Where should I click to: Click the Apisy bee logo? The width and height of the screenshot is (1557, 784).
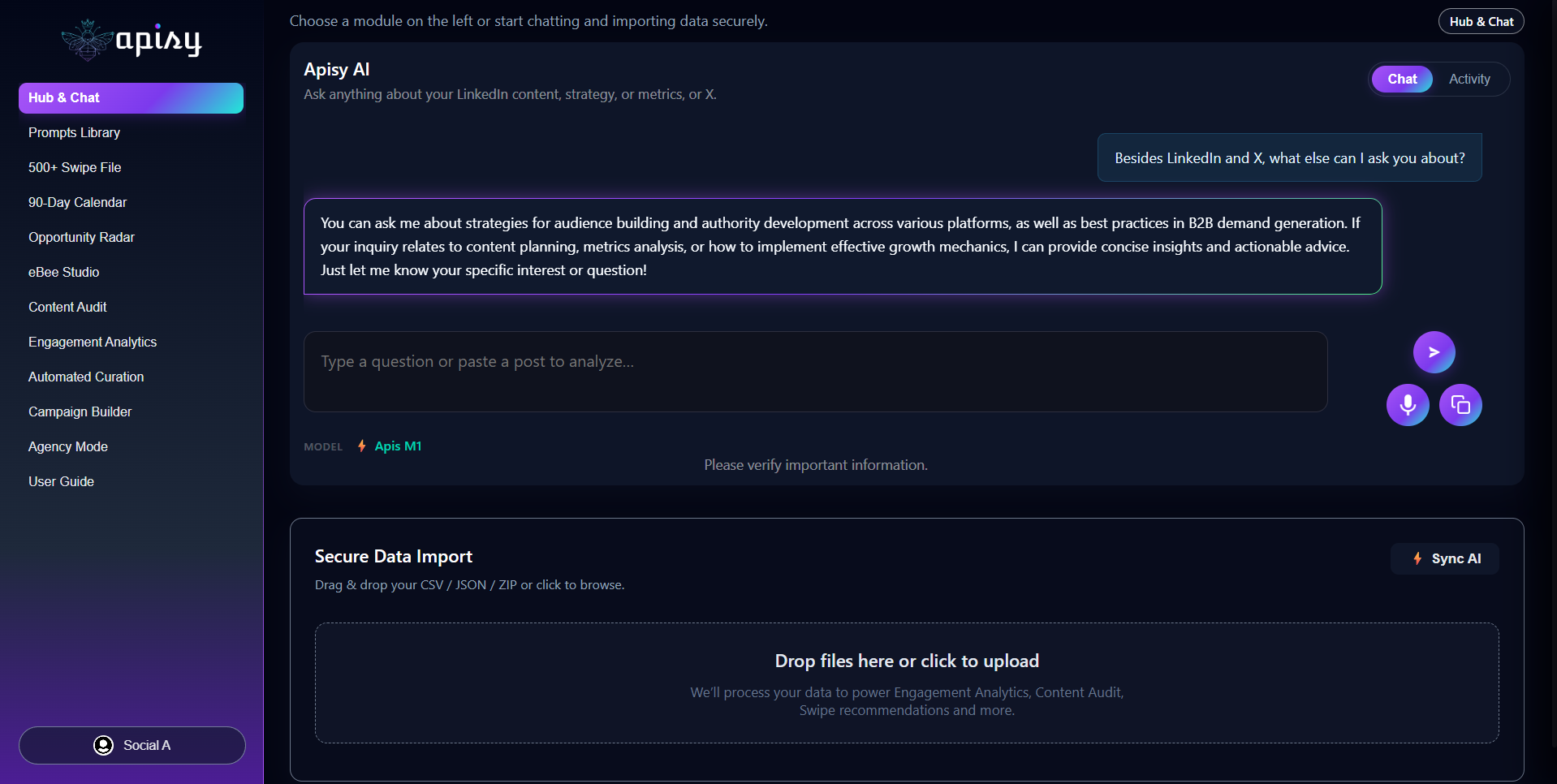pyautogui.click(x=87, y=40)
